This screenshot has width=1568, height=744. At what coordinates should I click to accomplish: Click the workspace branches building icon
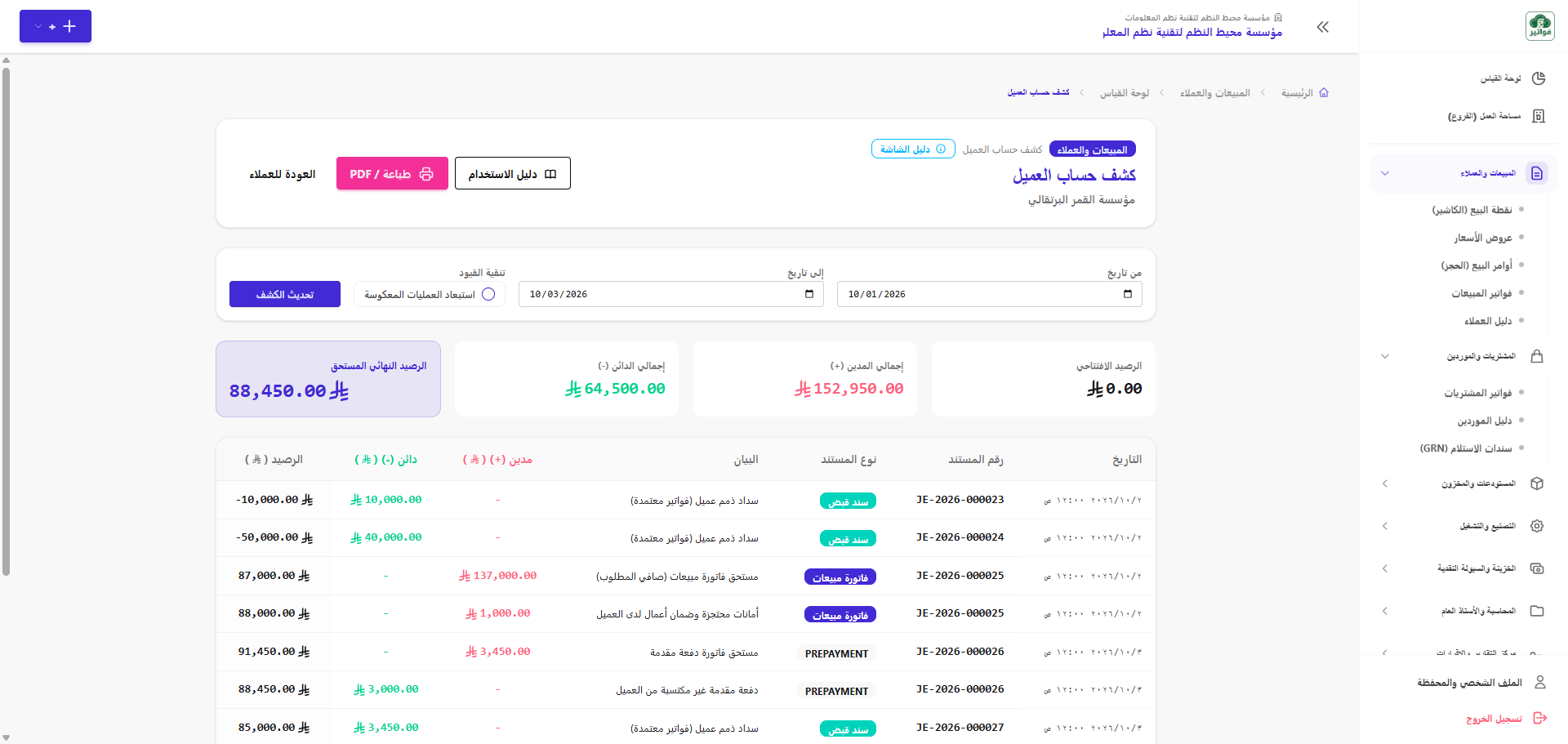point(1539,116)
